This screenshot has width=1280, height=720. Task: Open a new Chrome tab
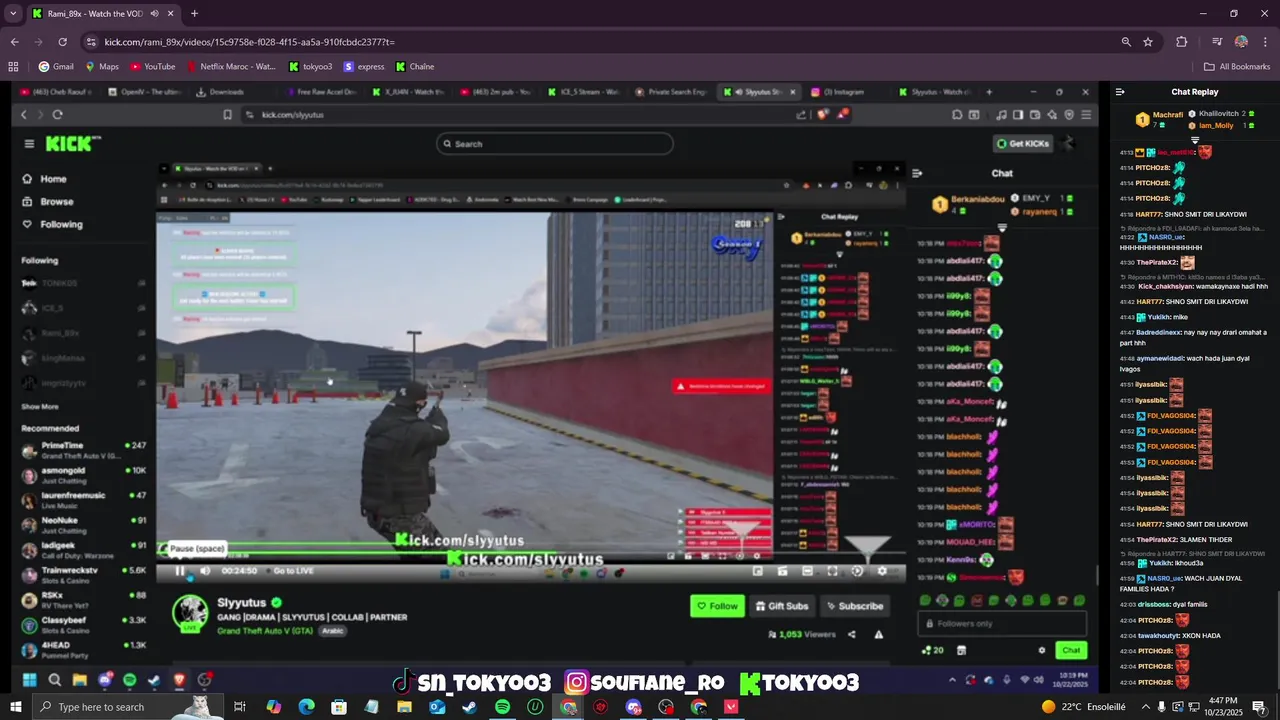[194, 14]
